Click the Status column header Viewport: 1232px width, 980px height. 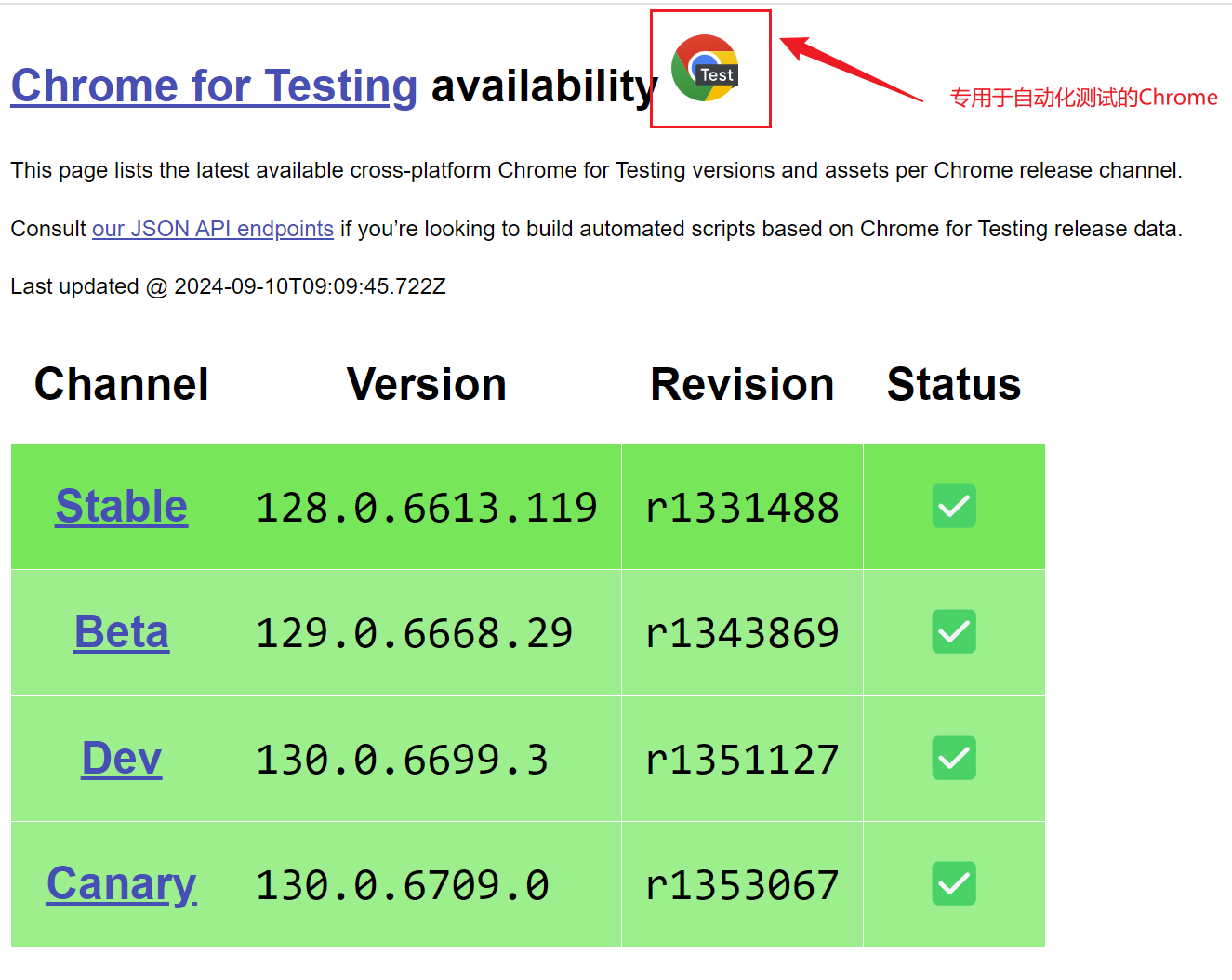(954, 384)
